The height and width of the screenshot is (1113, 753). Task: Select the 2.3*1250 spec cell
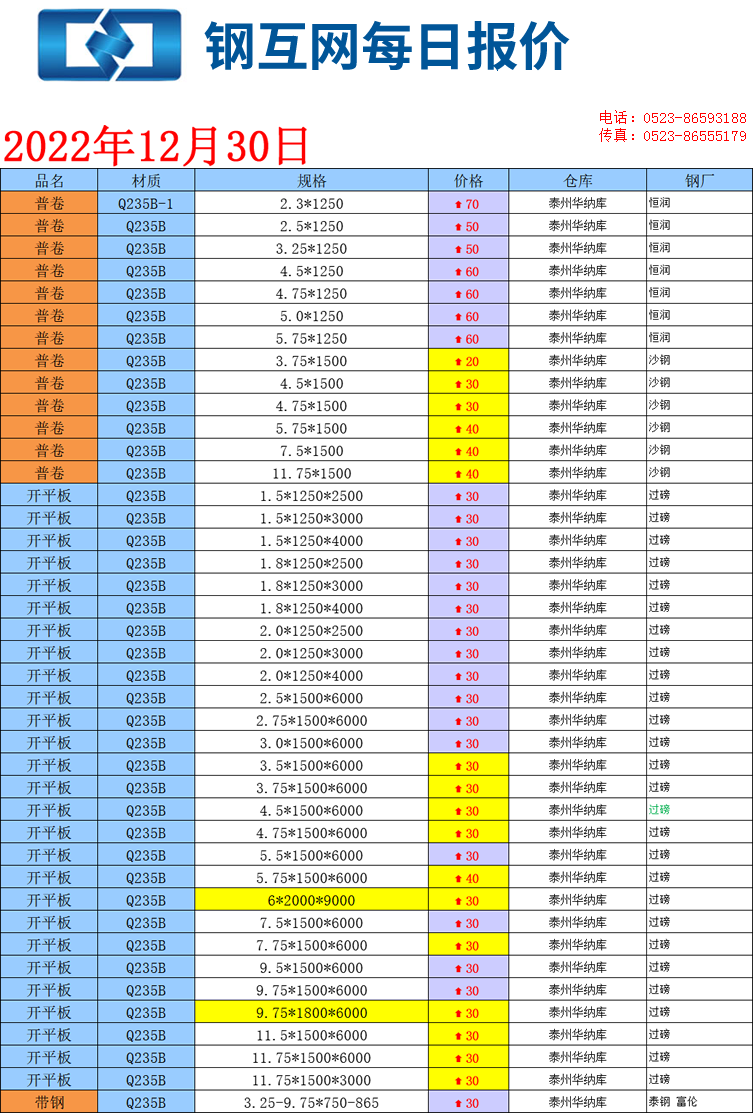312,204
